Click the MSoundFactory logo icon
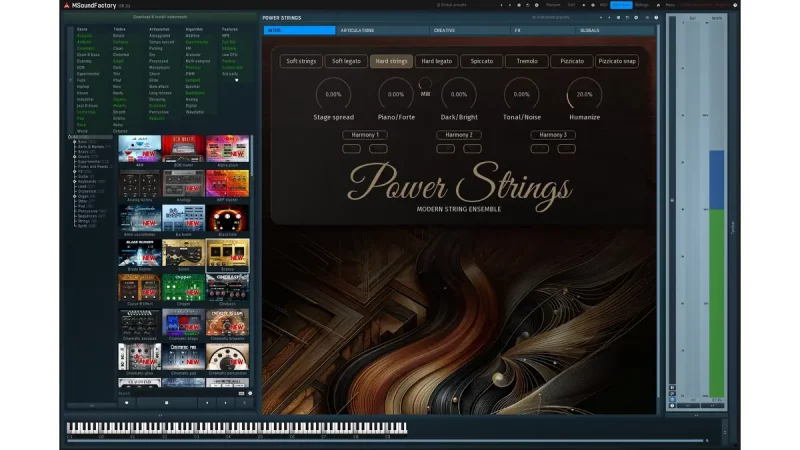Screen dimensions: 800x450 click(x=66, y=5)
